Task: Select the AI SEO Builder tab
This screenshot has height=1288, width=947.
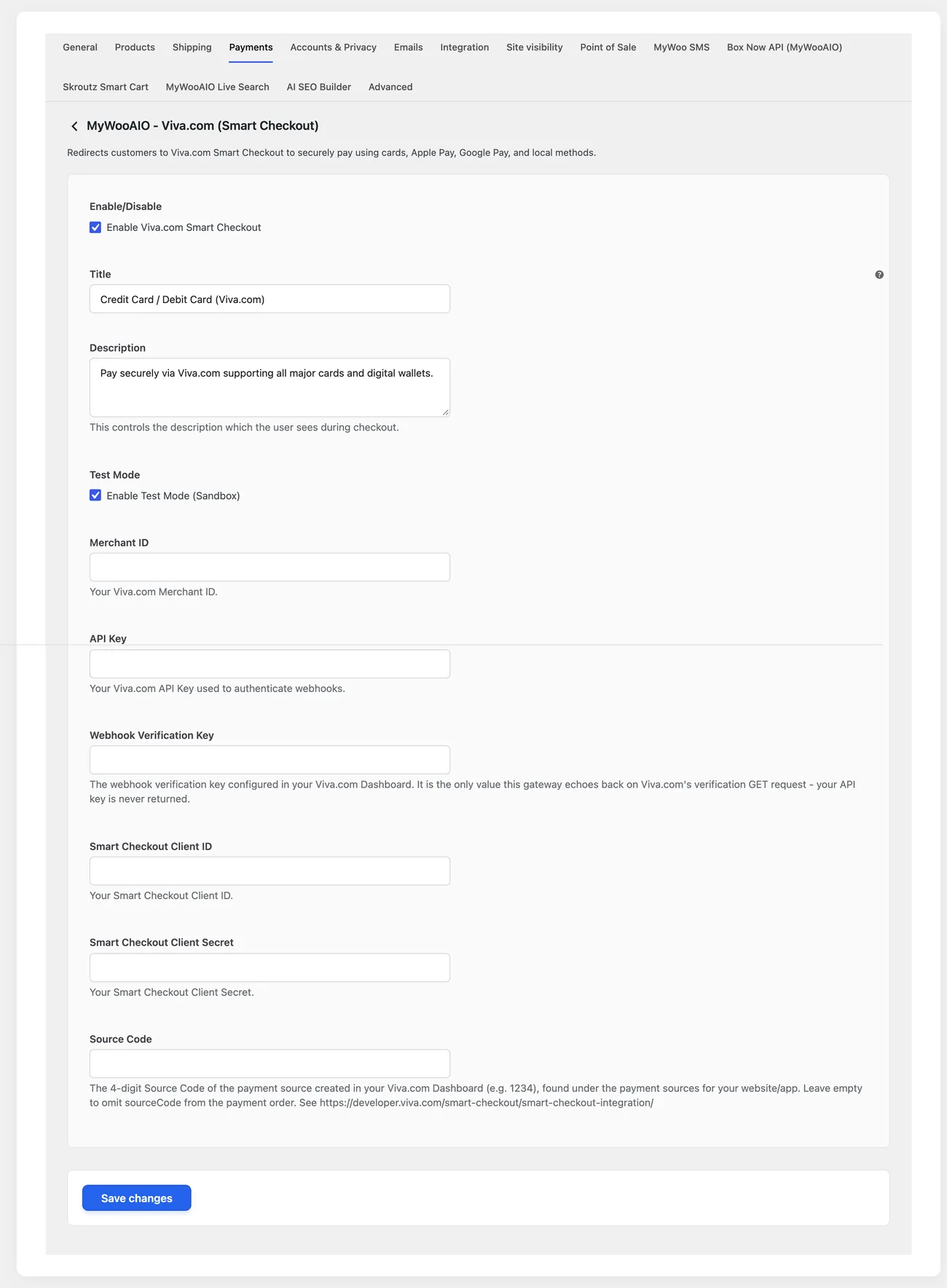Action: point(319,87)
